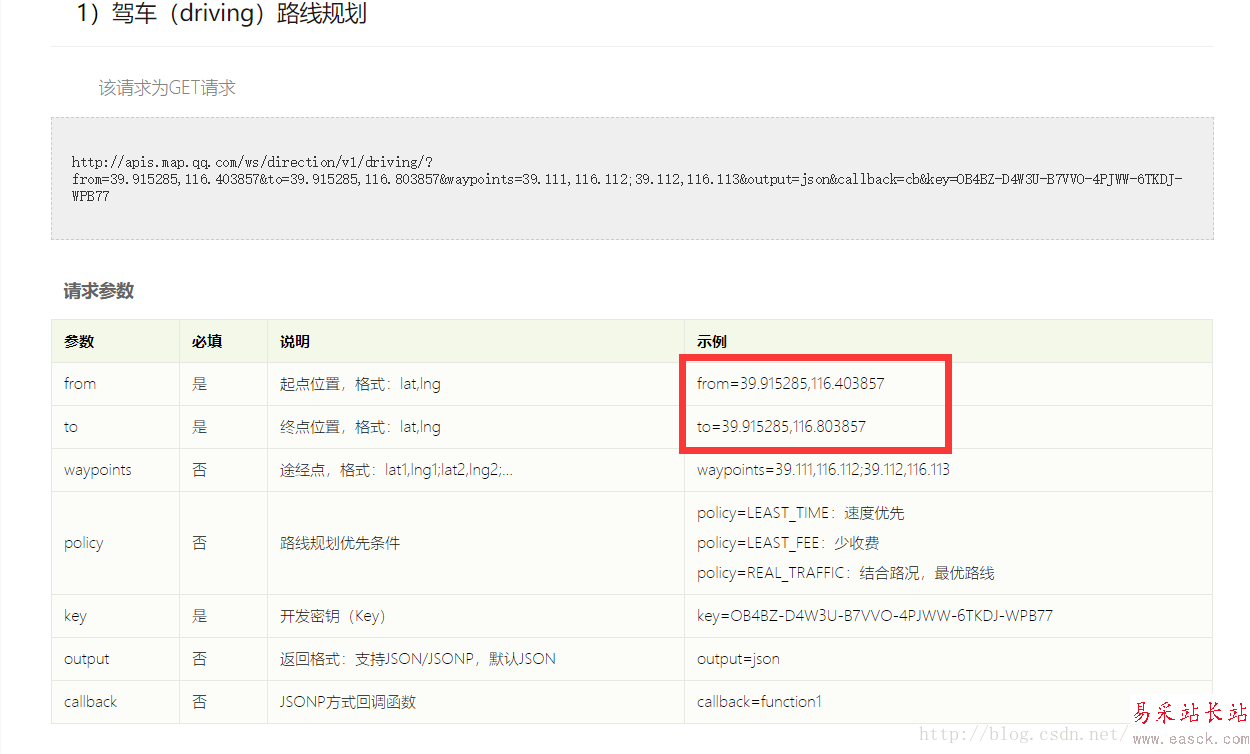The width and height of the screenshot is (1250, 754).
Task: Click the note '该请求为GET请求'
Action: coord(167,88)
